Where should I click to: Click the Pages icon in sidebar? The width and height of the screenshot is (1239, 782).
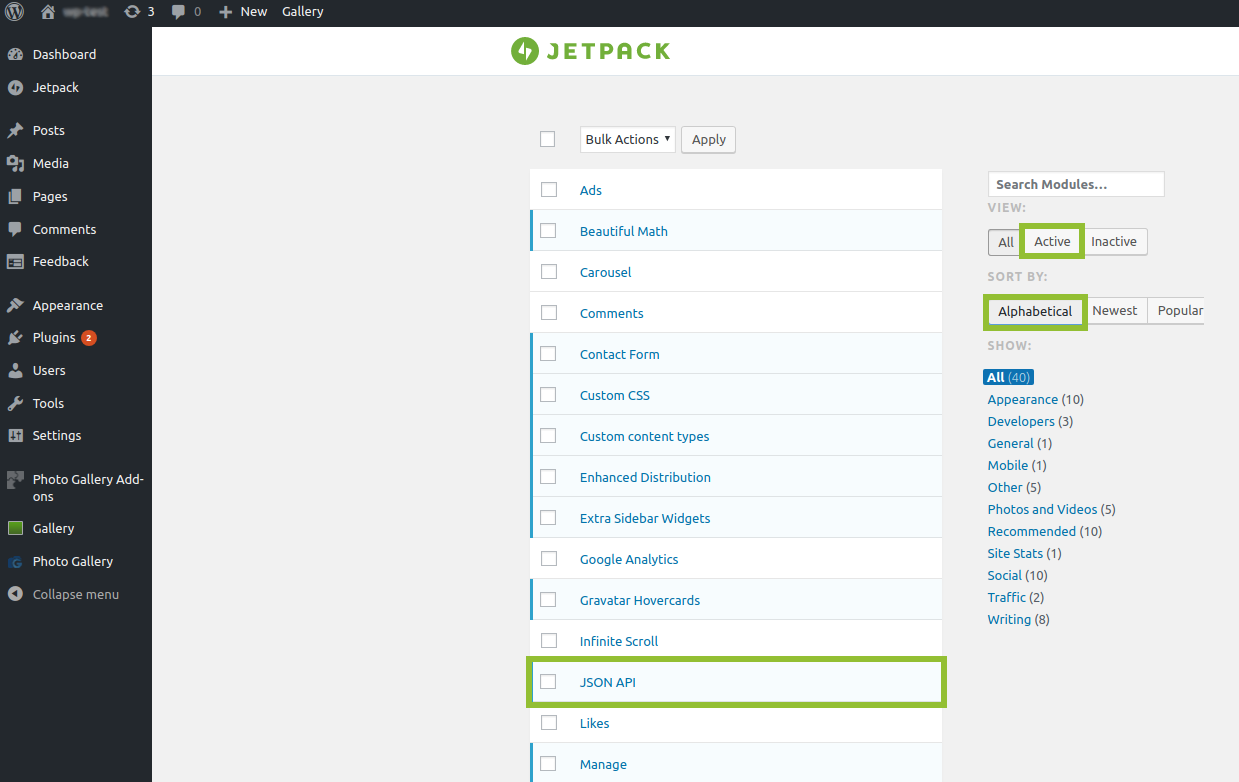pyautogui.click(x=15, y=196)
